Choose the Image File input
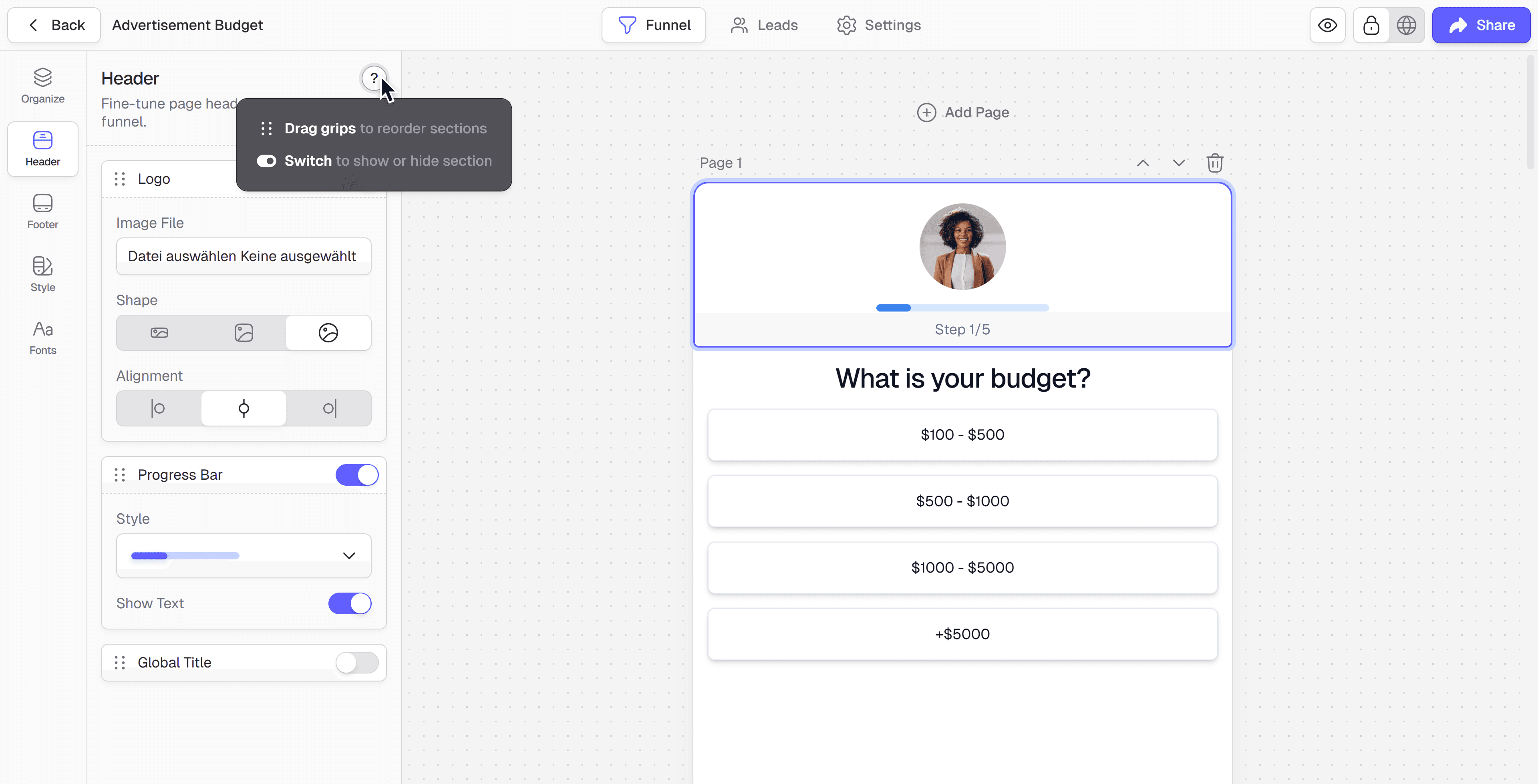The height and width of the screenshot is (784, 1538). pyautogui.click(x=244, y=256)
